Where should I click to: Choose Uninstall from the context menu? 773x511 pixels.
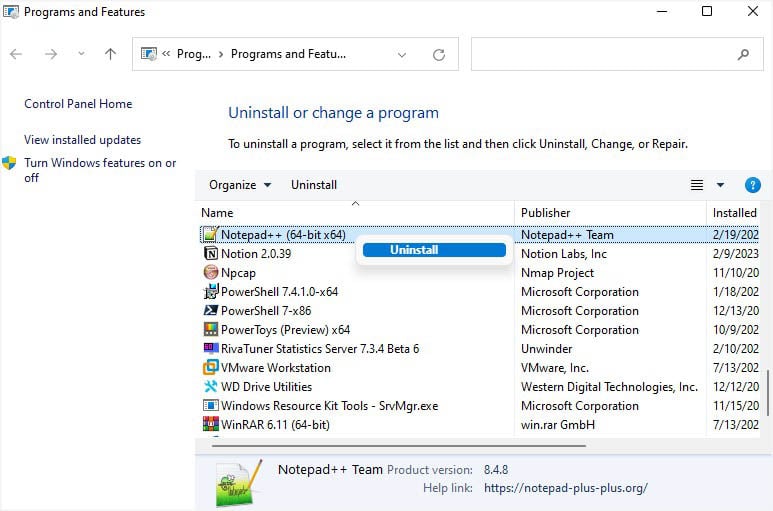tap(434, 250)
